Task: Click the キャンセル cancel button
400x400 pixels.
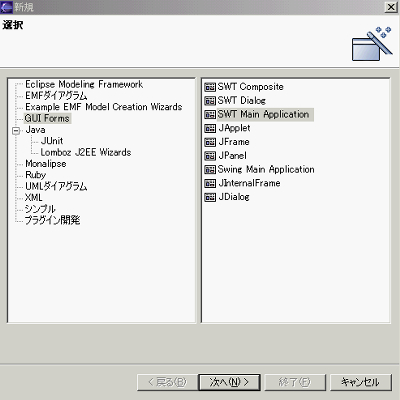Action: [361, 382]
